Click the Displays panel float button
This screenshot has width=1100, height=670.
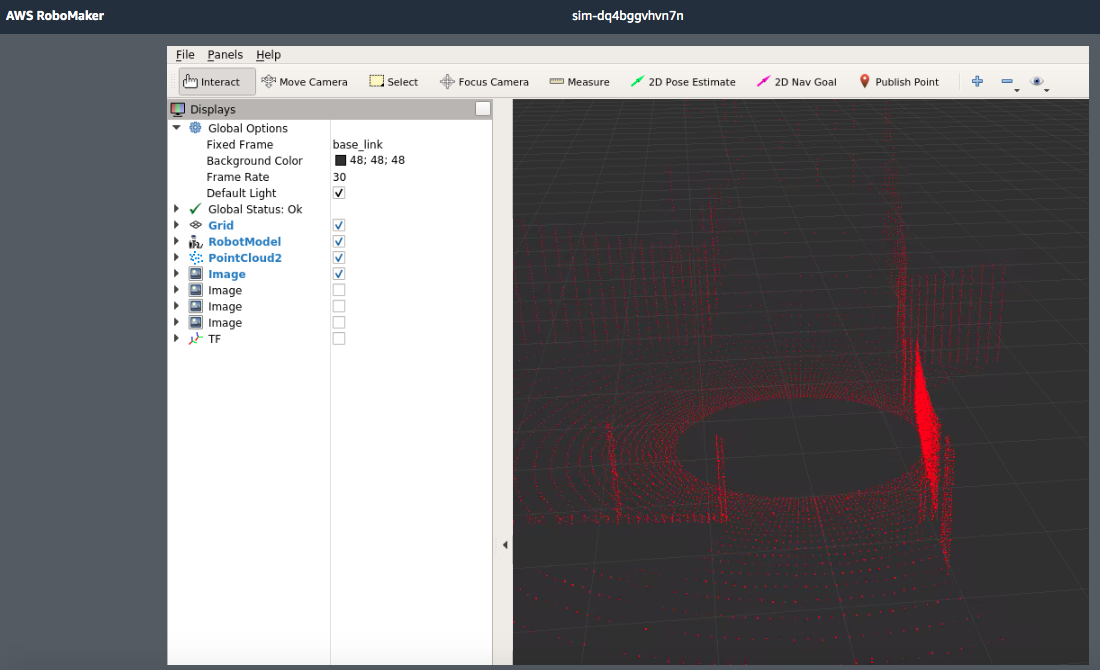(483, 109)
